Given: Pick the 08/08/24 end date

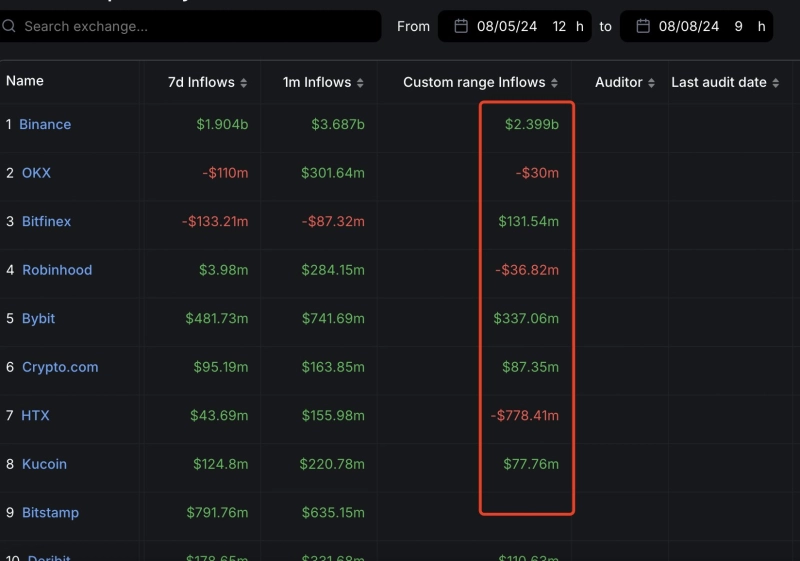Looking at the screenshot, I should [688, 26].
